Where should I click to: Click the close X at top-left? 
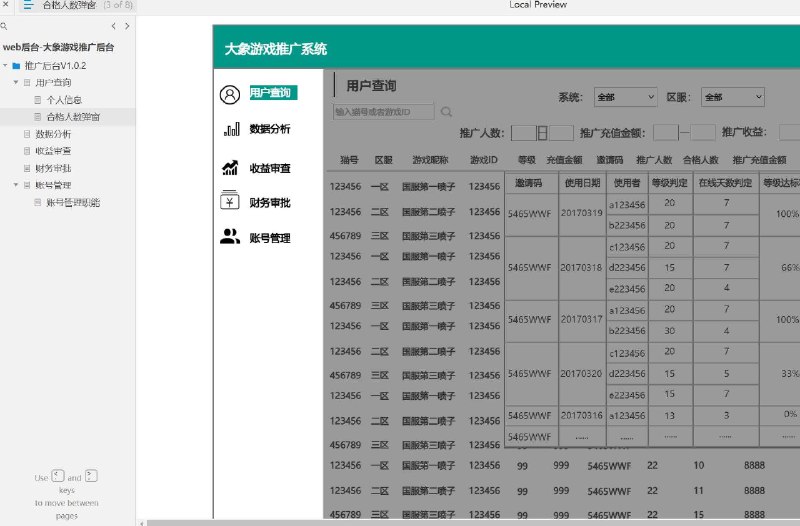pos(6,4)
